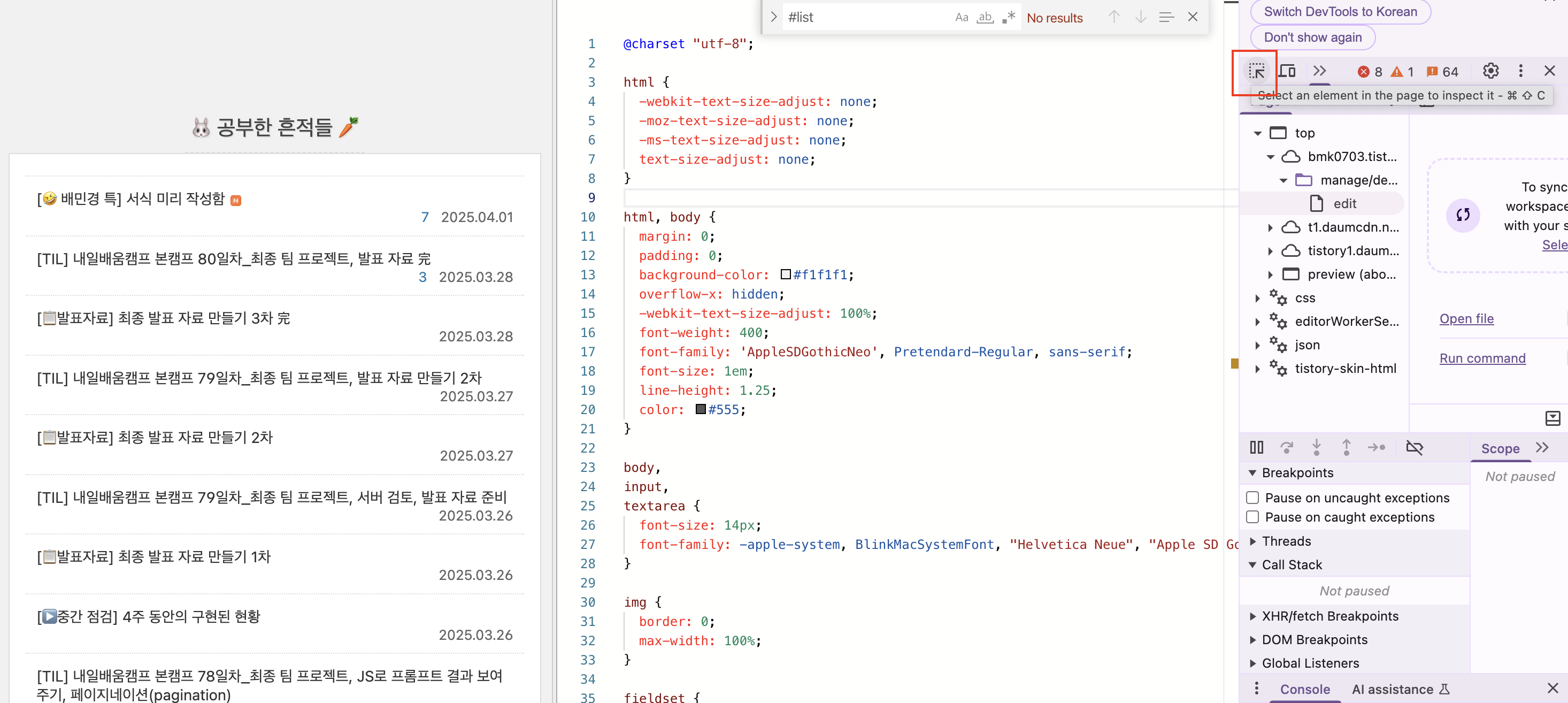The image size is (1568, 703).
Task: Go to previous search match arrow
Action: click(x=1113, y=17)
